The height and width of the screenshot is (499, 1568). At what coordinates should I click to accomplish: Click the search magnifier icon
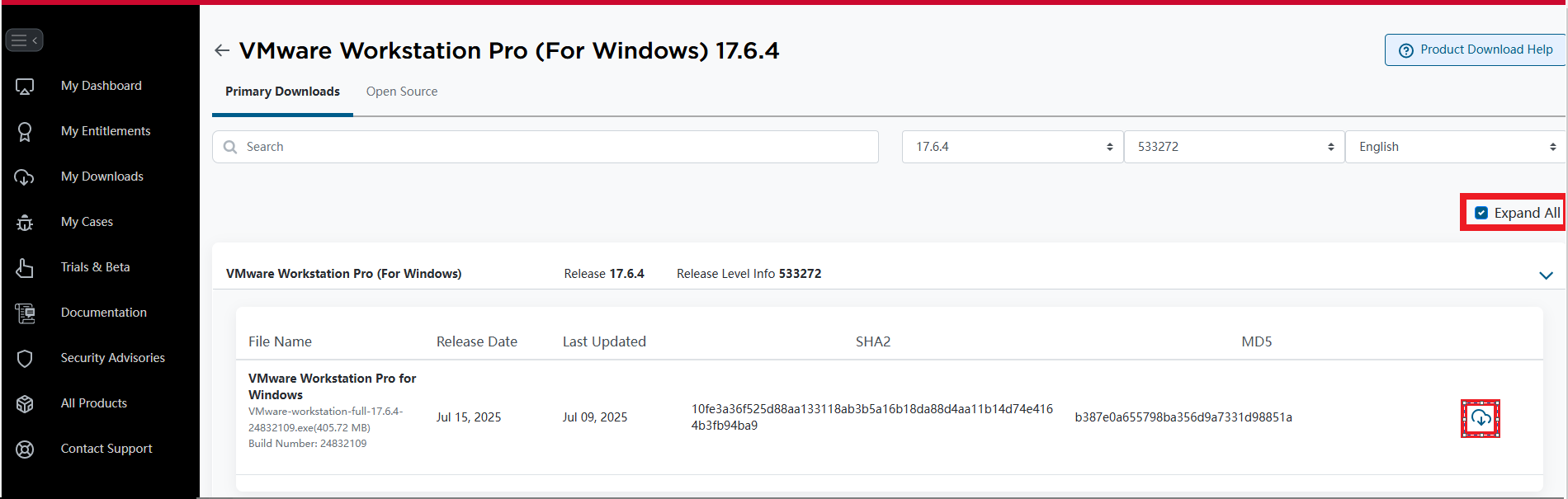pyautogui.click(x=230, y=147)
